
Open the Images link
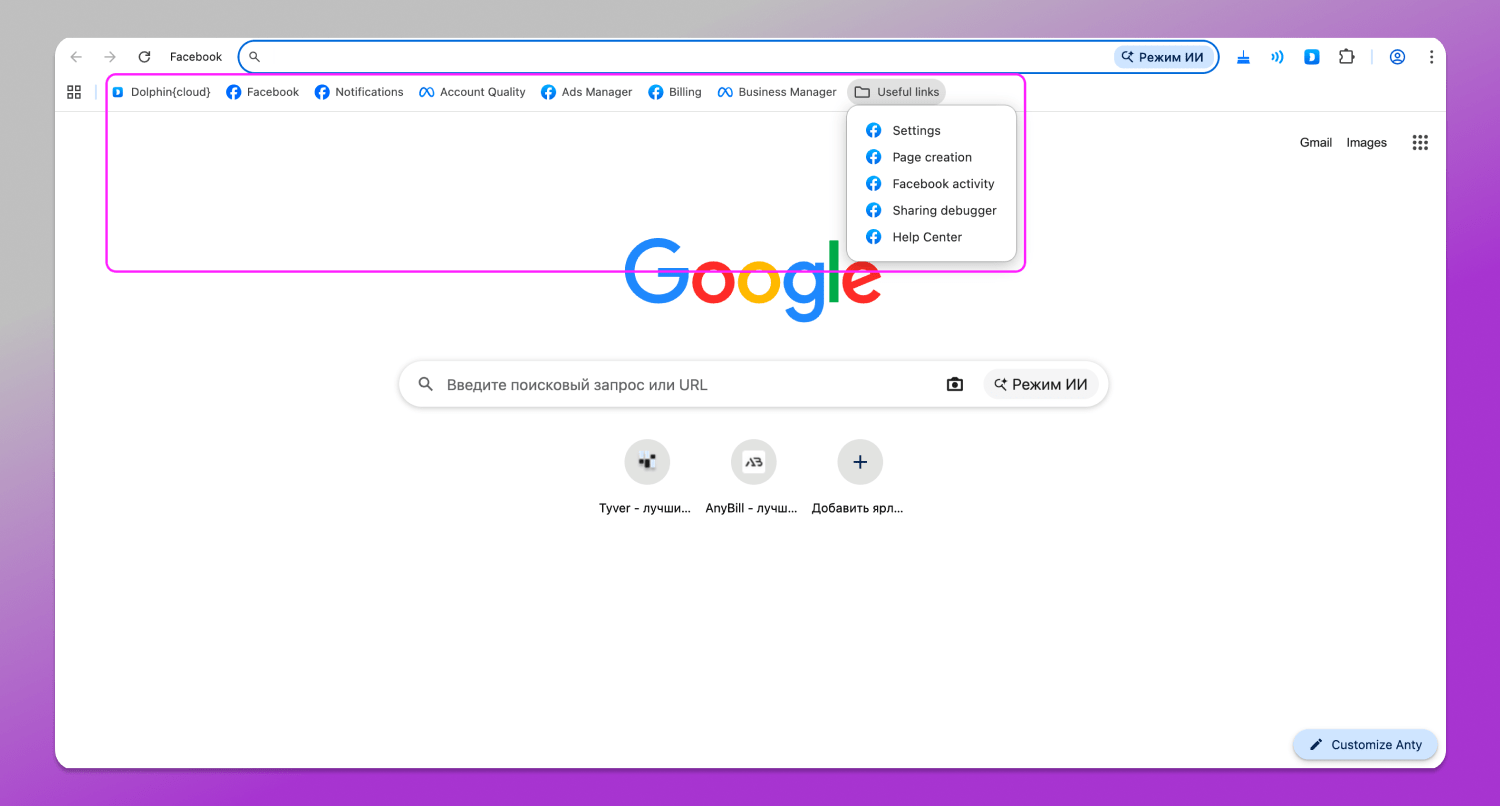1366,143
